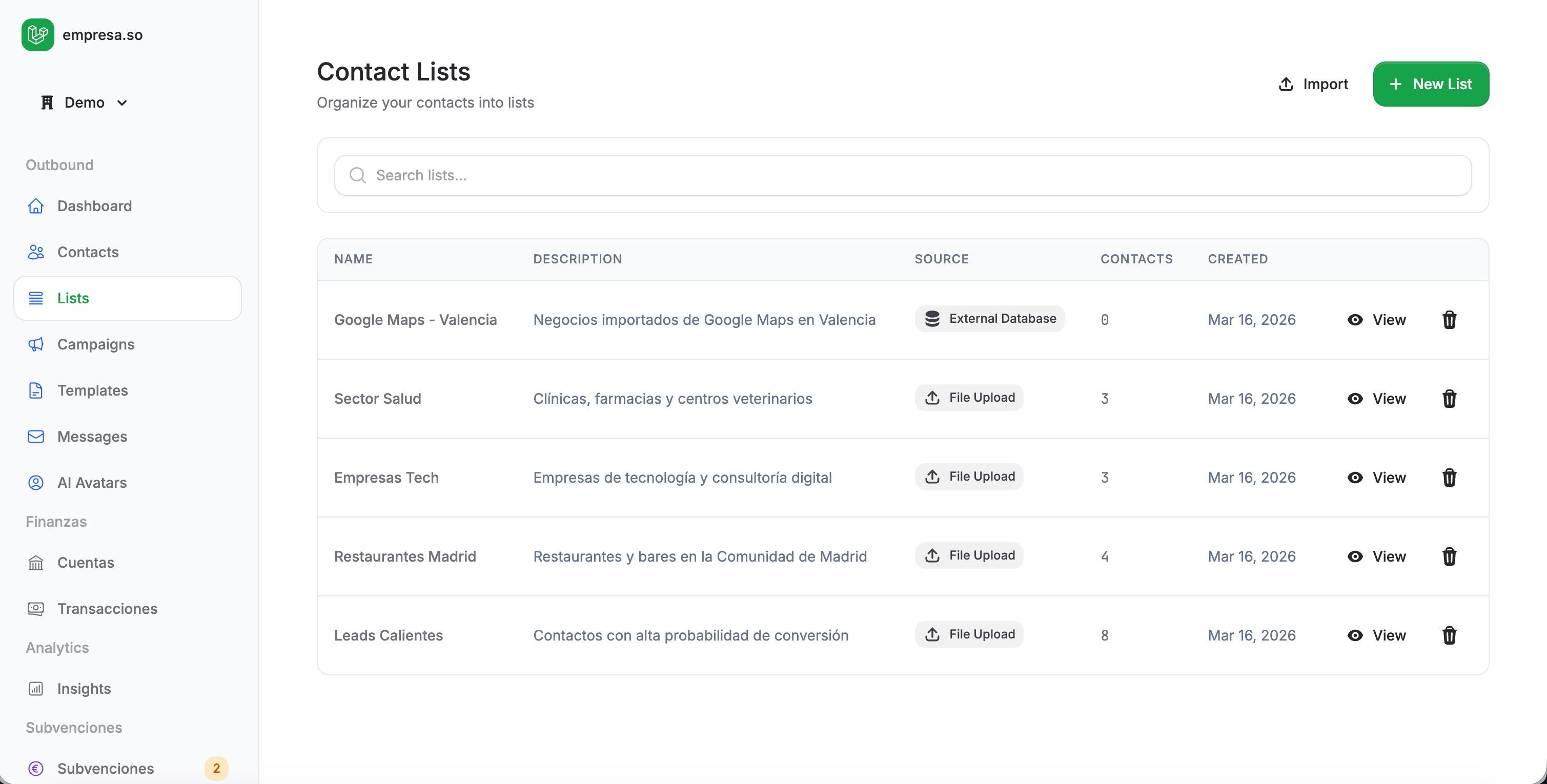The width and height of the screenshot is (1547, 784).
Task: View the Google Maps - Valencia list
Action: (1376, 319)
